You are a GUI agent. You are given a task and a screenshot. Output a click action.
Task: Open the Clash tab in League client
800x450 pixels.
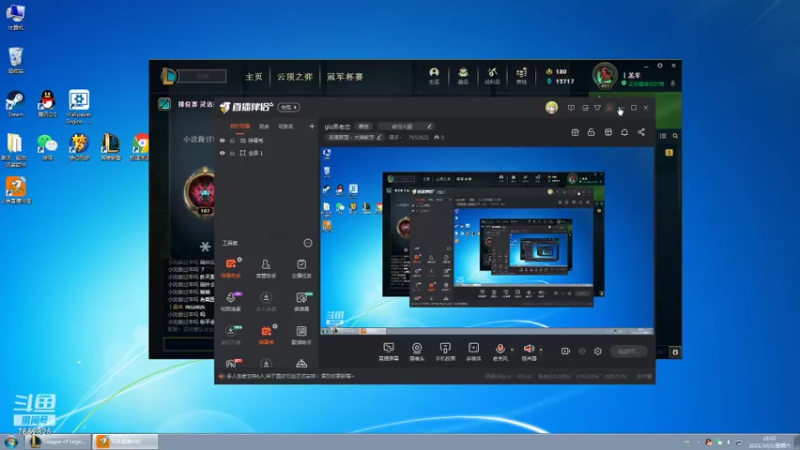coord(345,77)
